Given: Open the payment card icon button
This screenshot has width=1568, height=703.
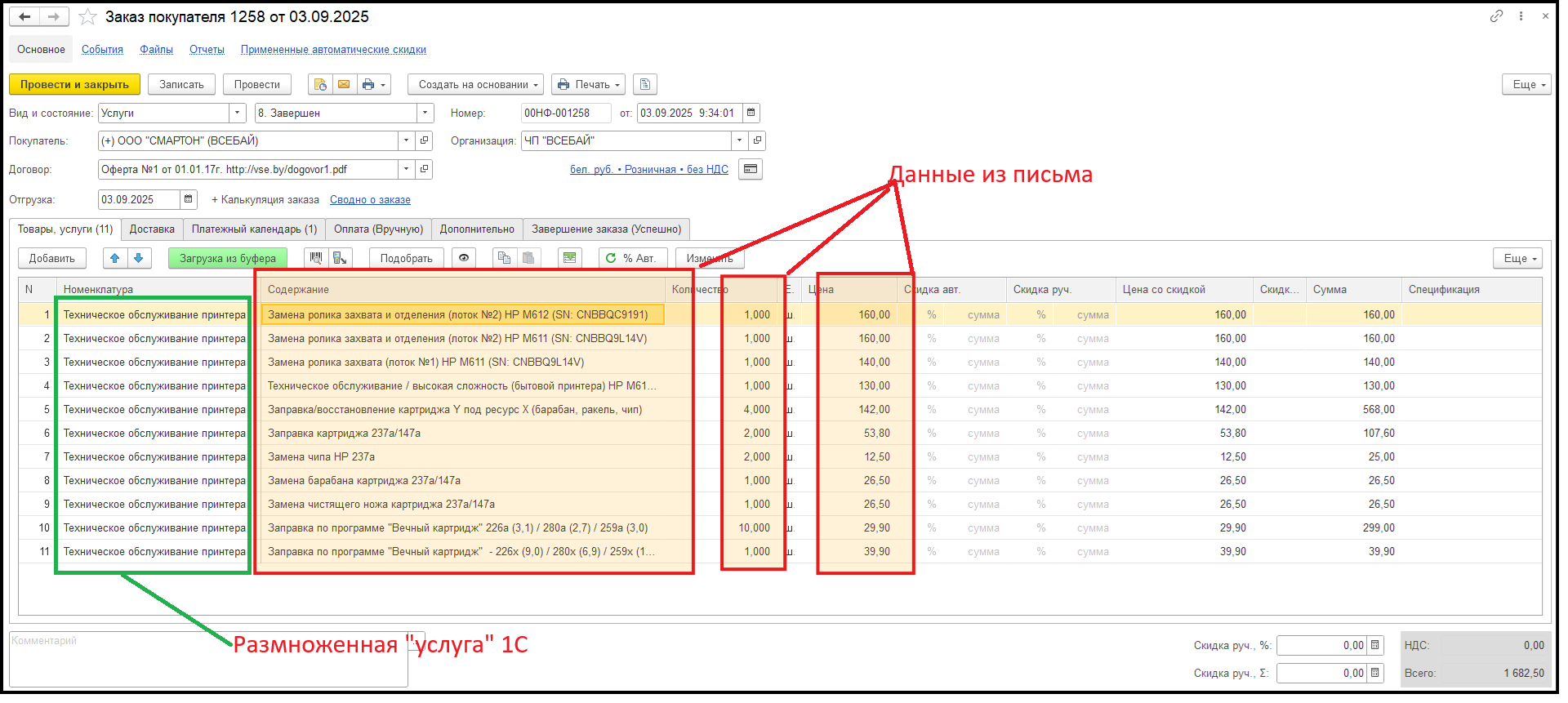Looking at the screenshot, I should (x=751, y=170).
